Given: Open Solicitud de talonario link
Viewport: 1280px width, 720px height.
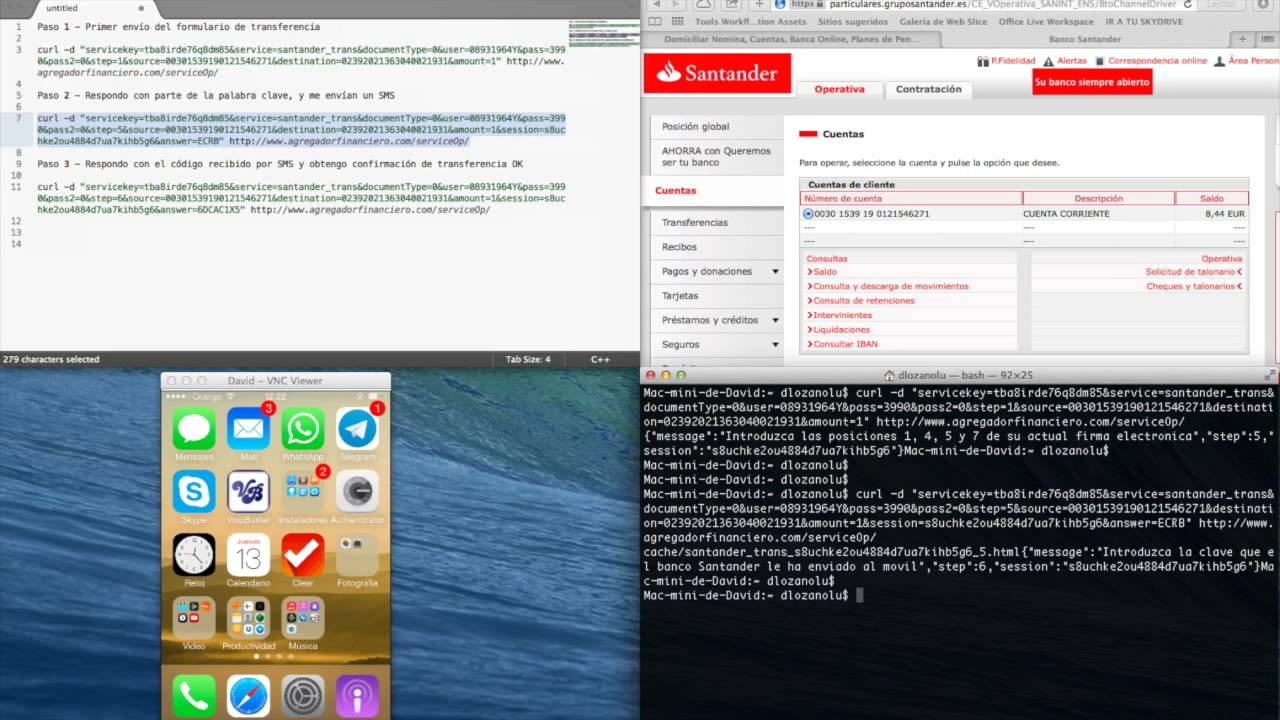Looking at the screenshot, I should pyautogui.click(x=1193, y=272).
